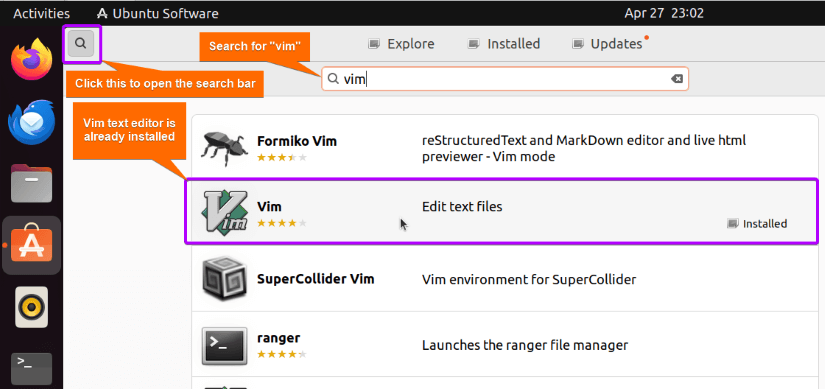Open Rhythmbox music player from the dock

pyautogui.click(x=32, y=307)
